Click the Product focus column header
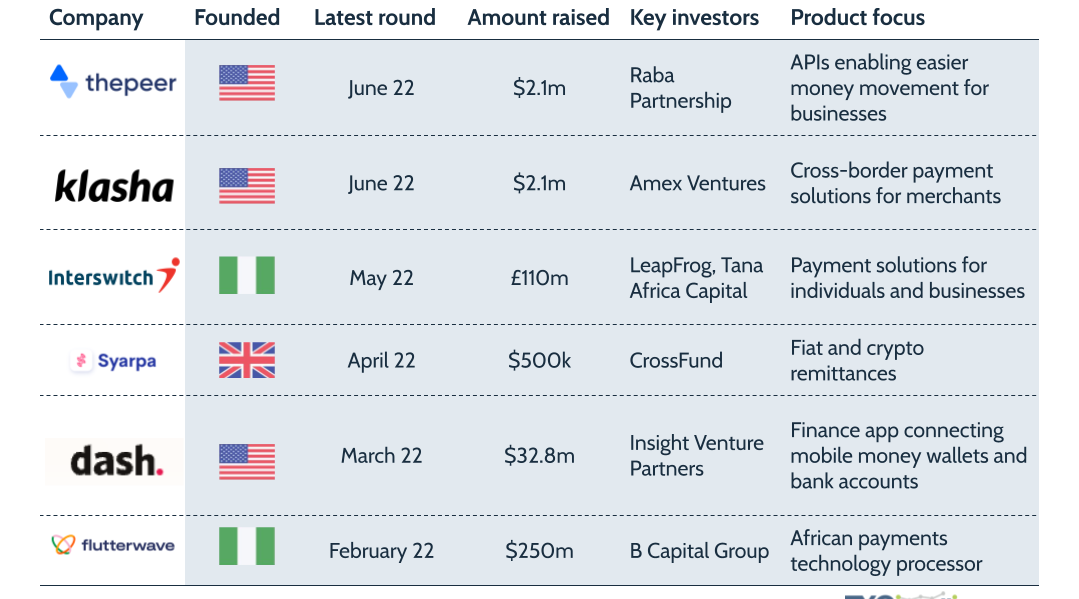 (857, 18)
